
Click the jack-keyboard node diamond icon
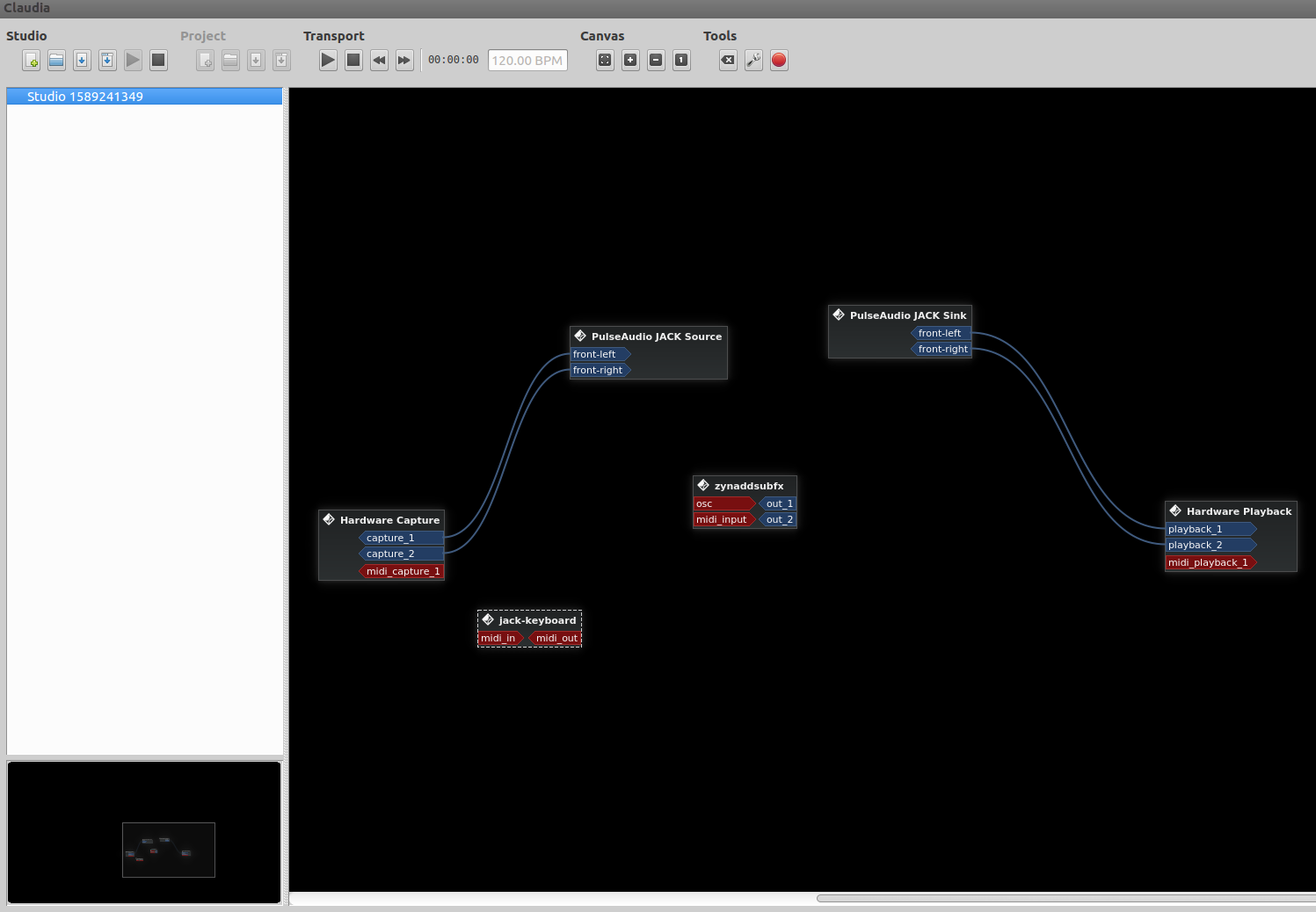(488, 619)
